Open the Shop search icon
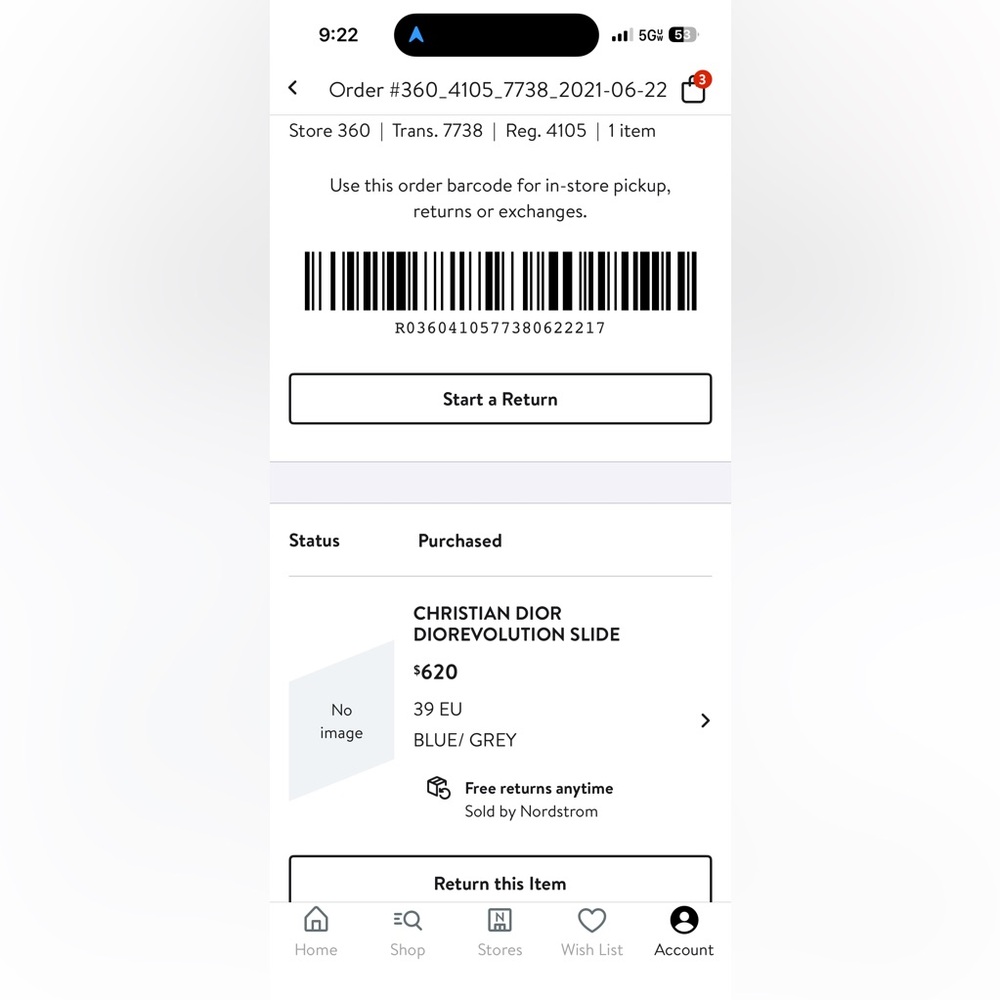 [x=407, y=920]
